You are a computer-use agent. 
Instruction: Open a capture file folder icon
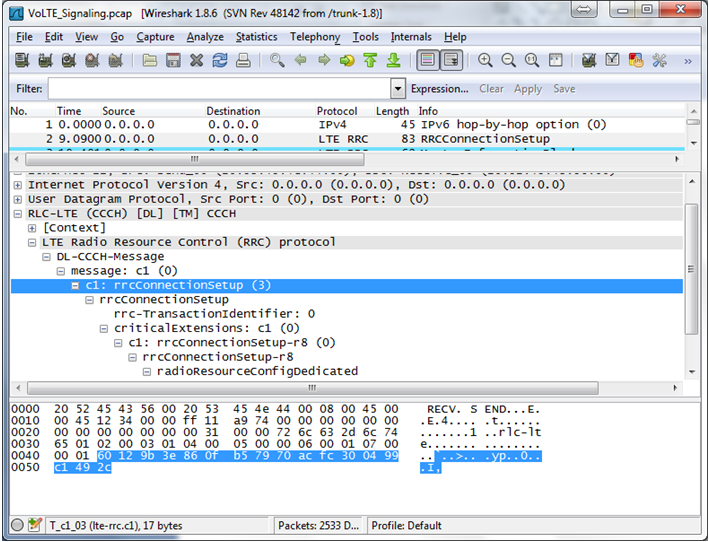point(150,60)
